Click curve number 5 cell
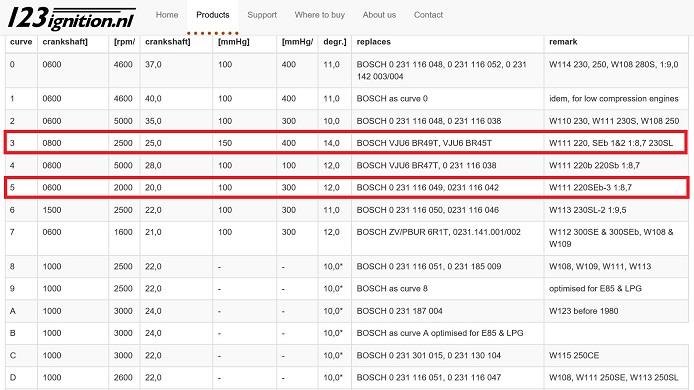694x390 pixels. tap(12, 187)
